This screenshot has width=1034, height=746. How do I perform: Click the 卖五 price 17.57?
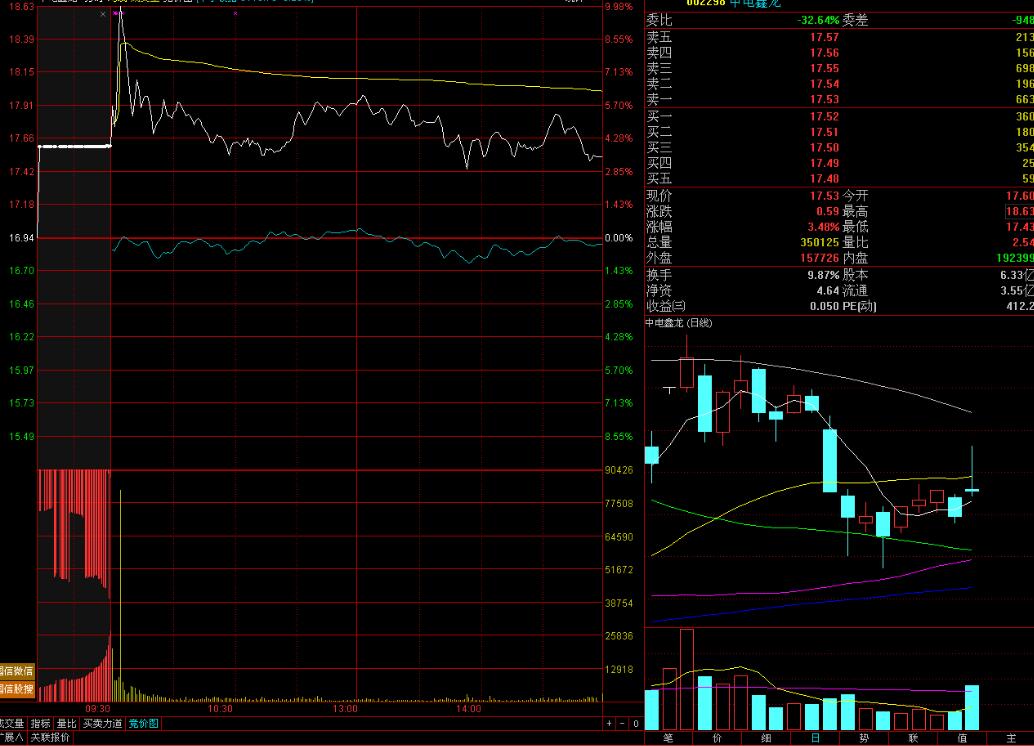pyautogui.click(x=824, y=38)
